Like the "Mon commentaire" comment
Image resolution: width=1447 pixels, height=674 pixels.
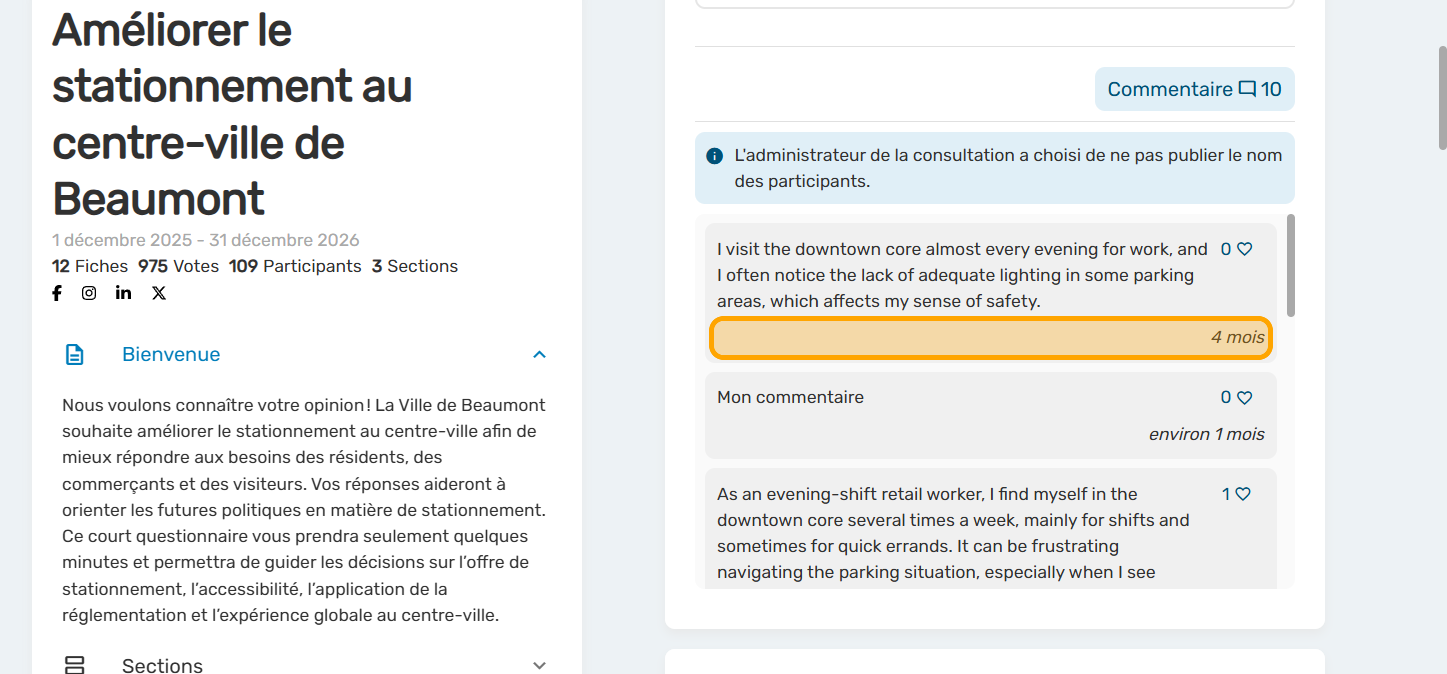tap(1245, 398)
